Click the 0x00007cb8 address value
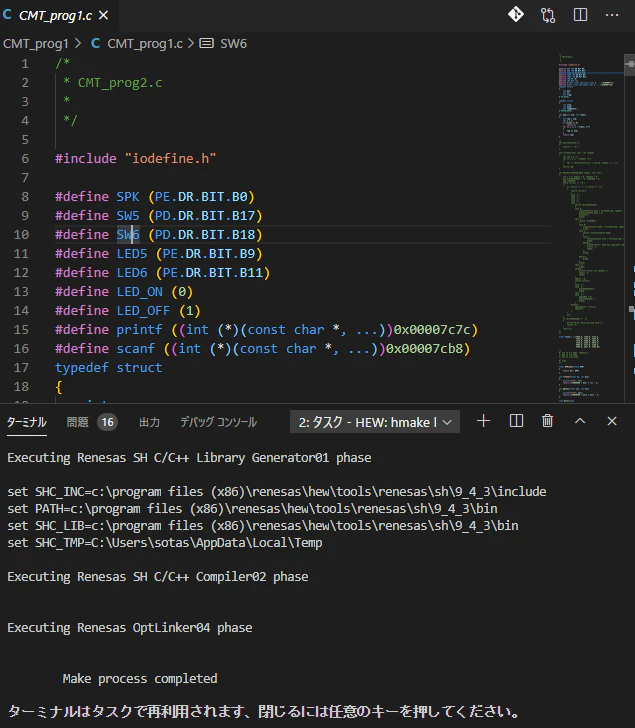The width and height of the screenshot is (635, 728). 424,349
